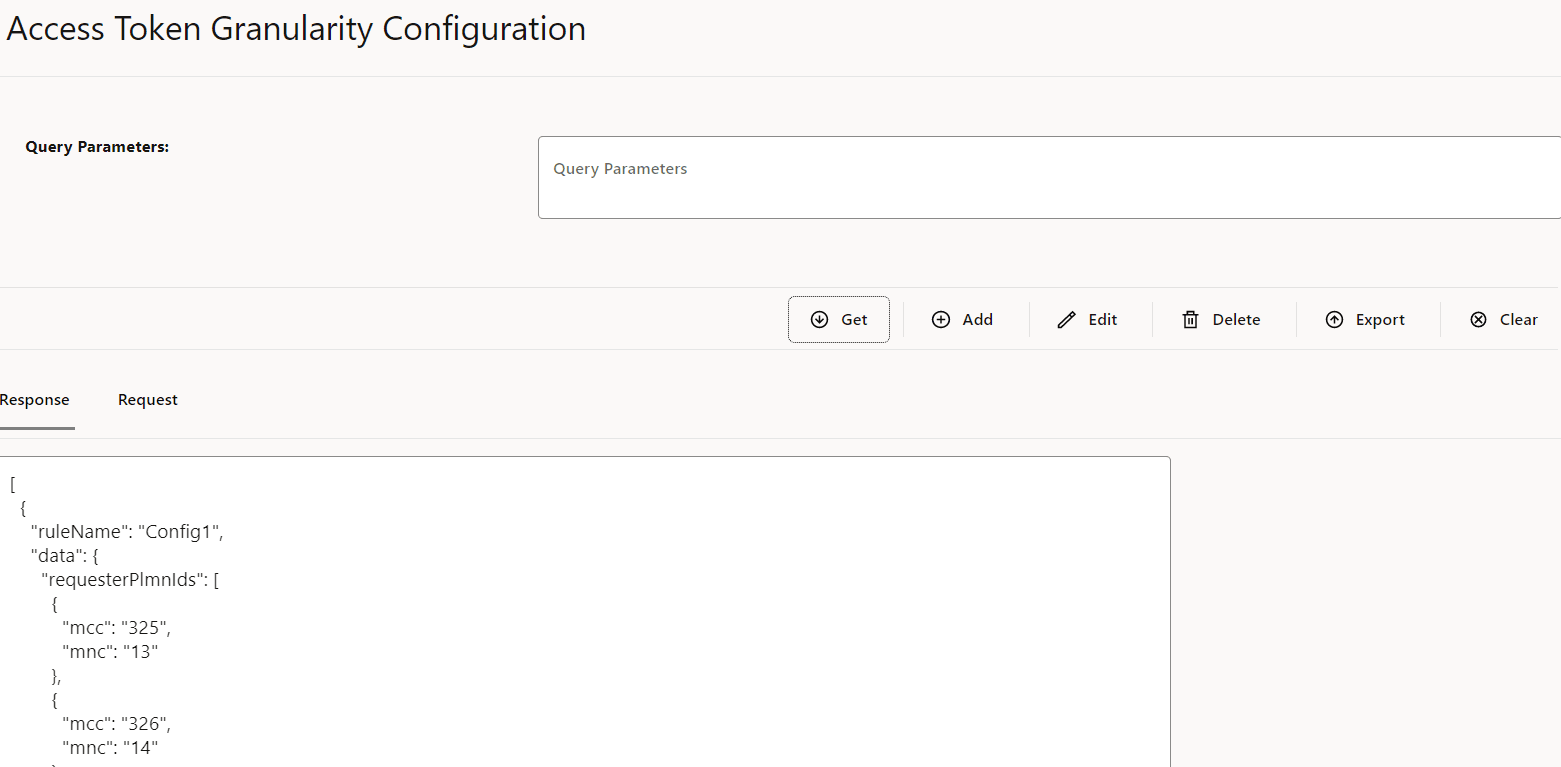Click the Access Token Granularity Configuration heading

pos(295,28)
